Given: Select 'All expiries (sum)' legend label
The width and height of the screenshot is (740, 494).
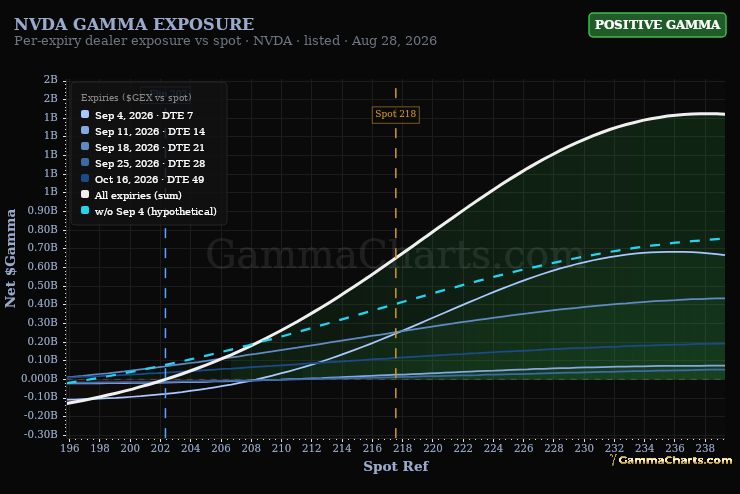Looking at the screenshot, I should (138, 195).
